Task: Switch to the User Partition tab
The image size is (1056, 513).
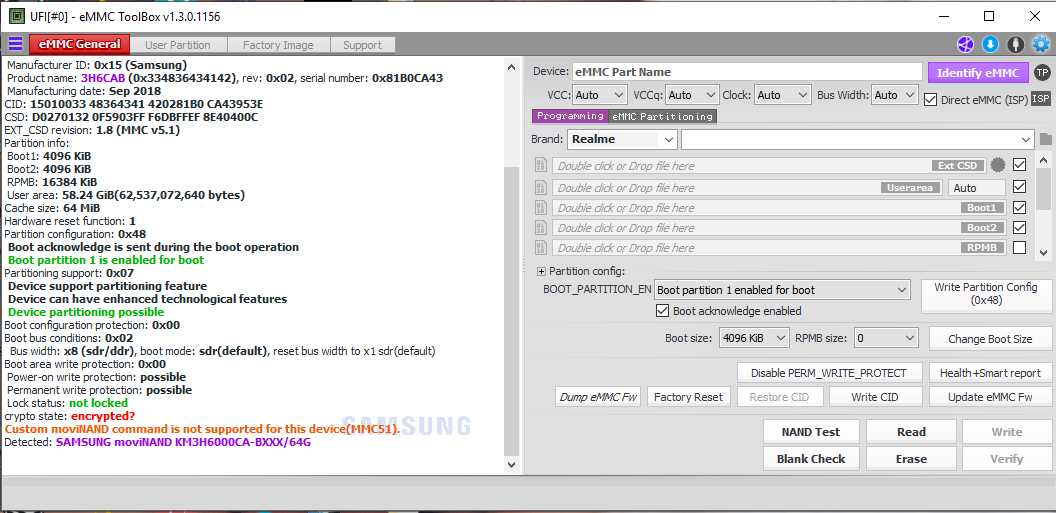Action: coord(178,45)
